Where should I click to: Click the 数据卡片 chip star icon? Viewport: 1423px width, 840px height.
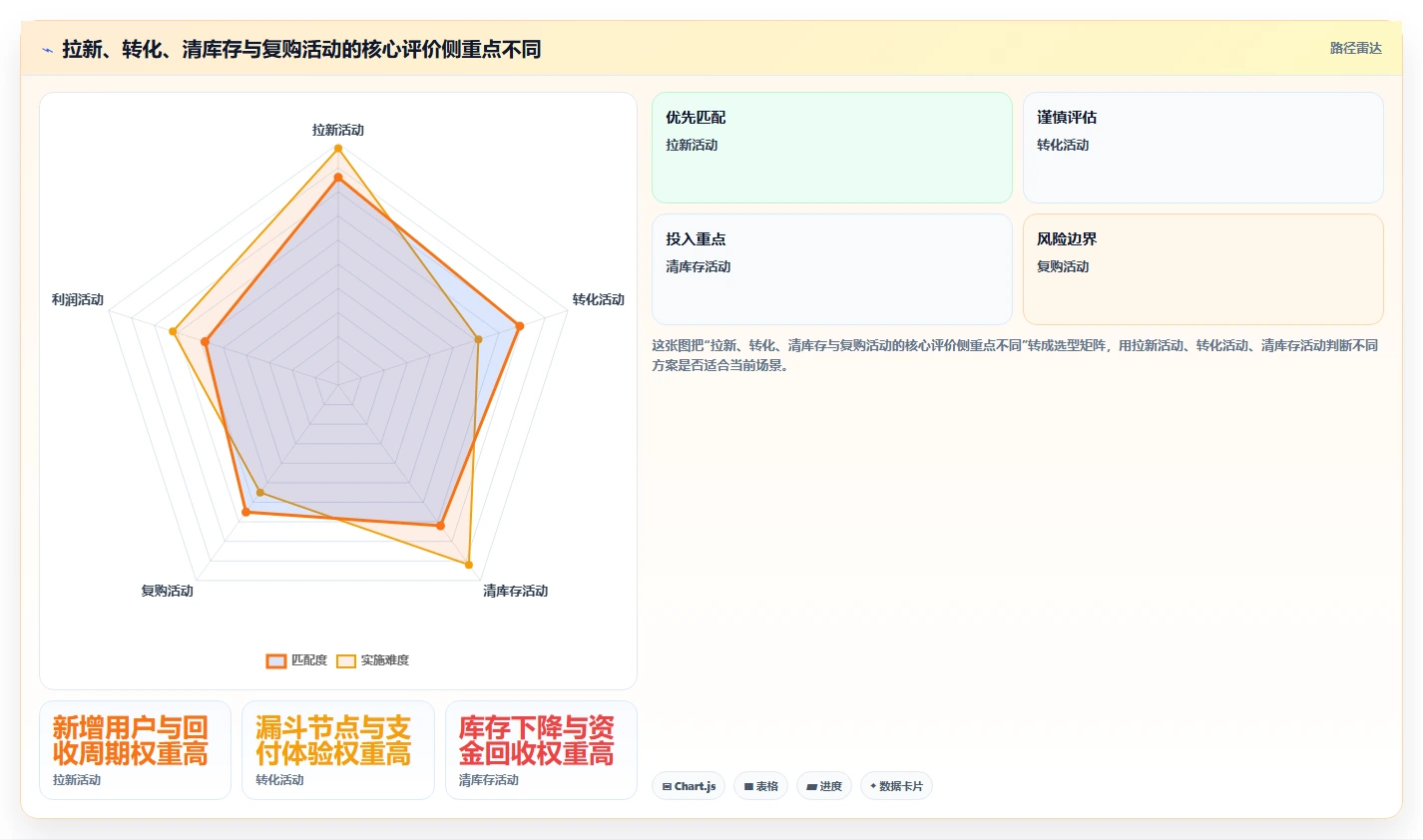873,786
